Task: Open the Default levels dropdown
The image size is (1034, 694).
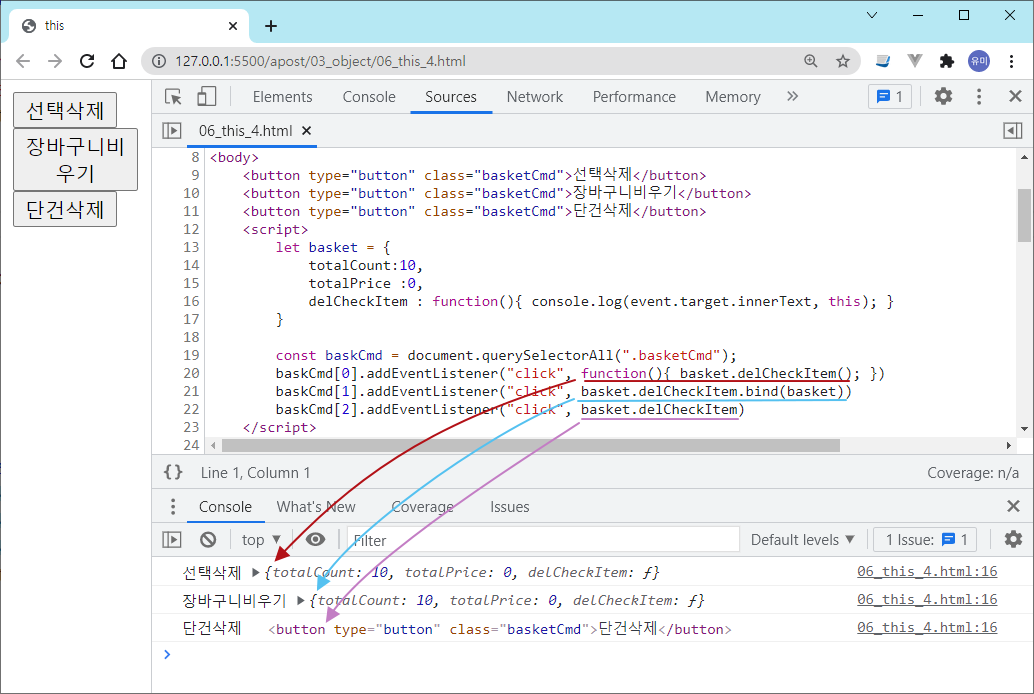Action: click(x=803, y=540)
